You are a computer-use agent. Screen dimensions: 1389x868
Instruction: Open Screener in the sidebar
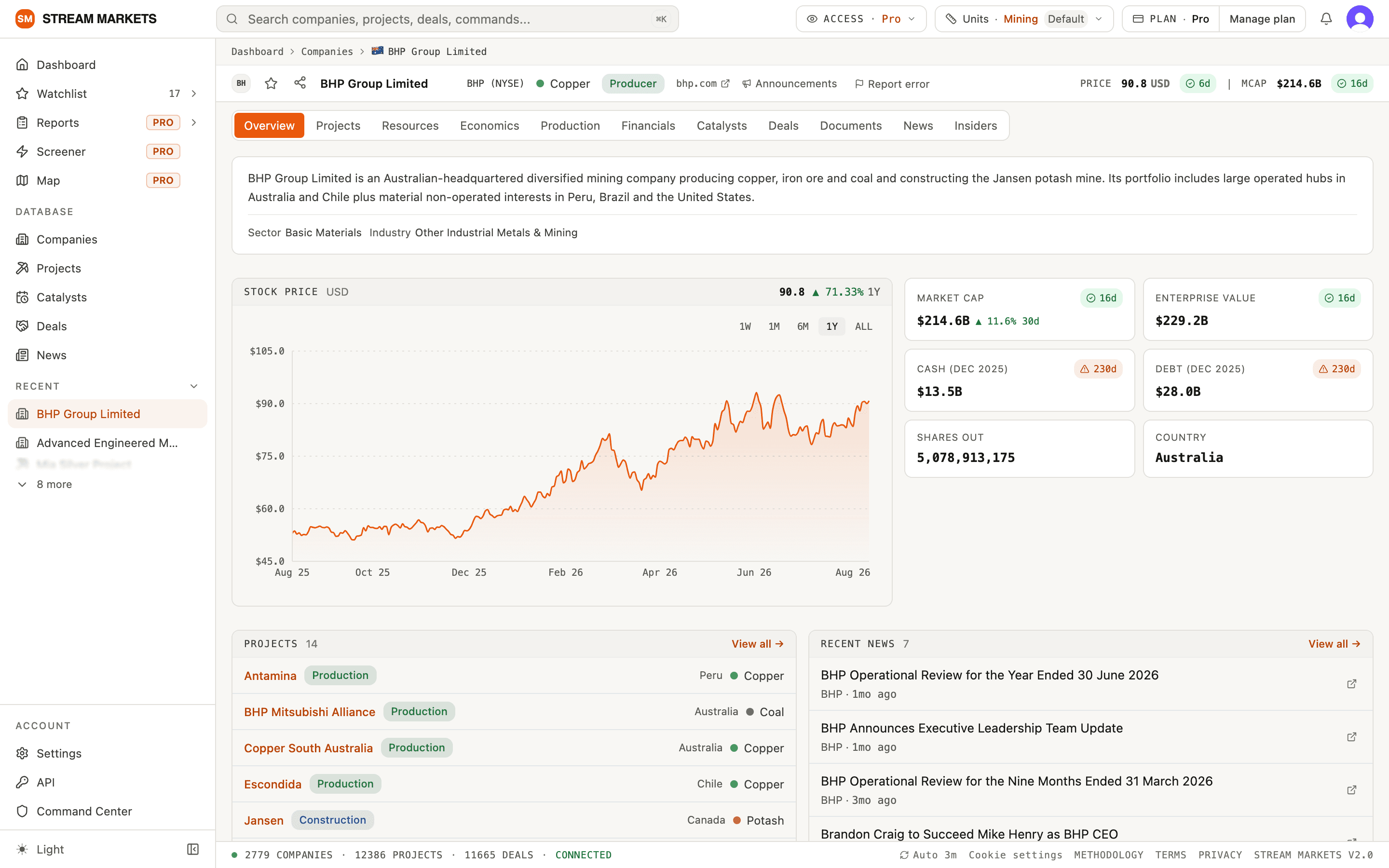click(x=108, y=151)
